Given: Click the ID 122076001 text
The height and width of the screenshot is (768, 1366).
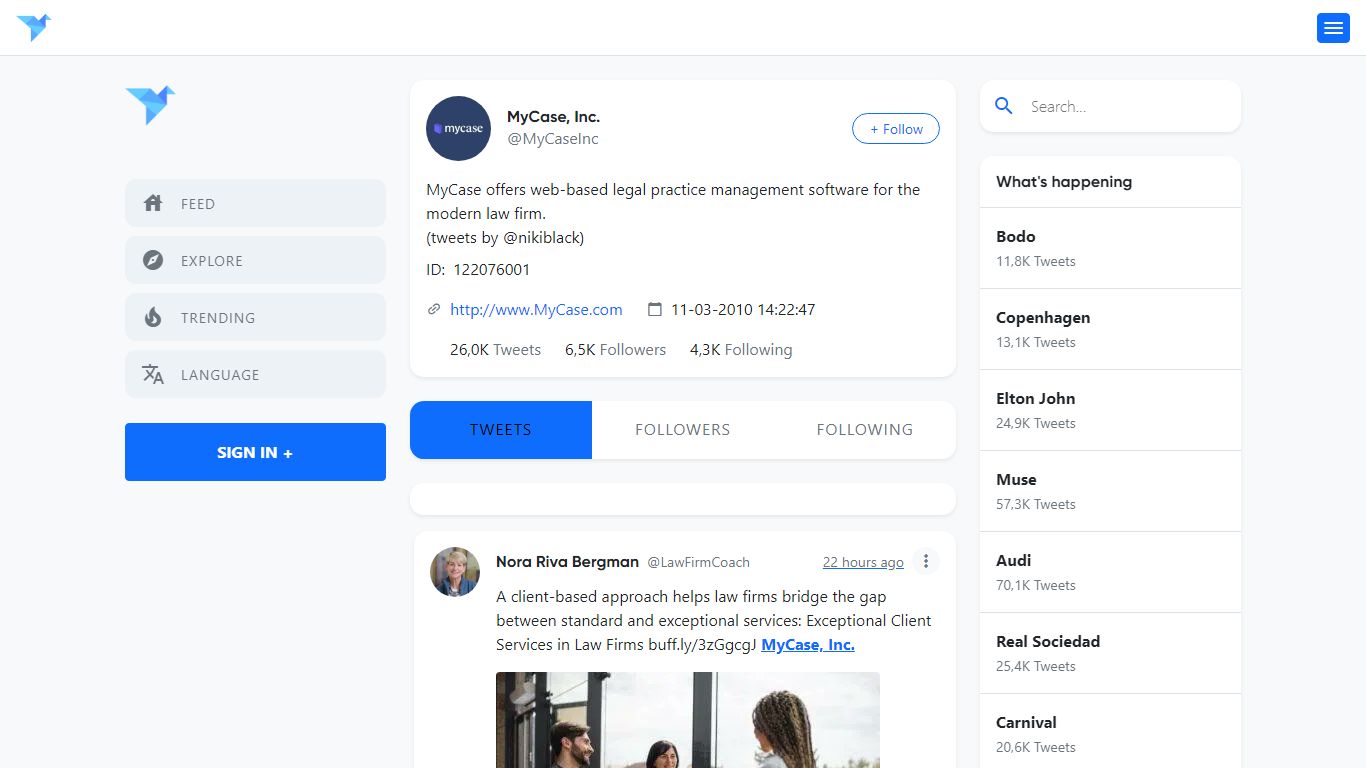Looking at the screenshot, I should pyautogui.click(x=478, y=270).
